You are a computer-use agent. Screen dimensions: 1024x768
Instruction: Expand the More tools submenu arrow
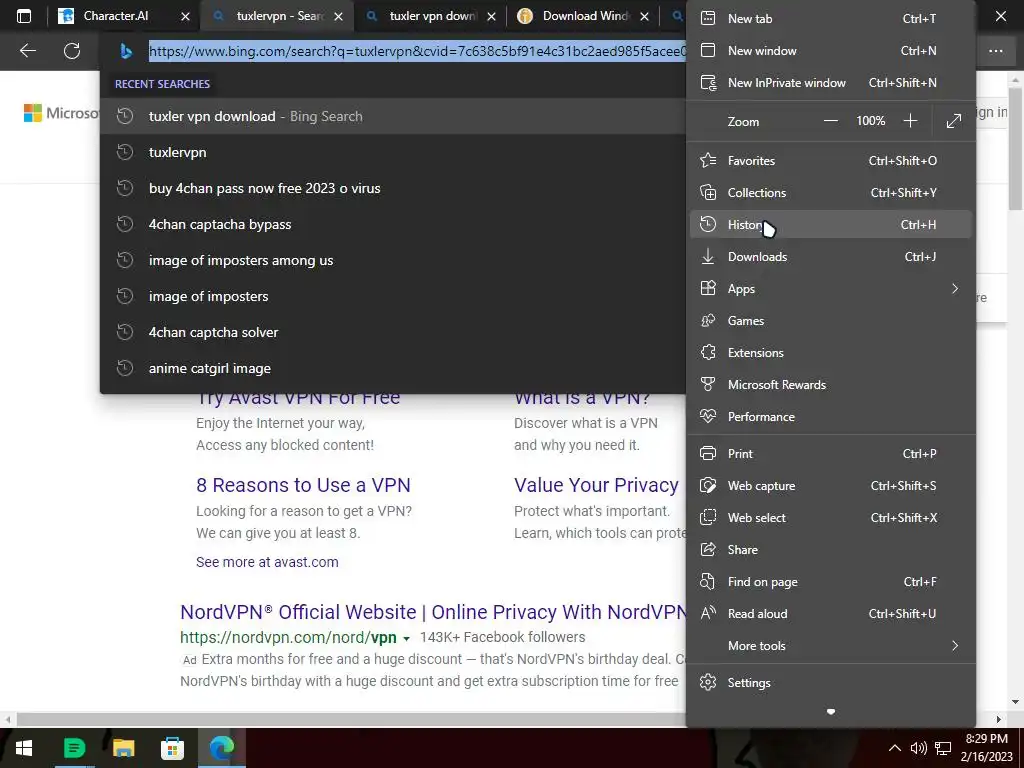pos(955,646)
